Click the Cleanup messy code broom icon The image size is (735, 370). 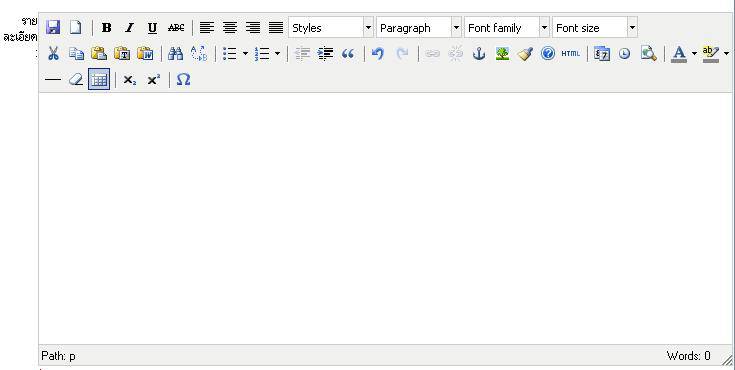click(525, 53)
